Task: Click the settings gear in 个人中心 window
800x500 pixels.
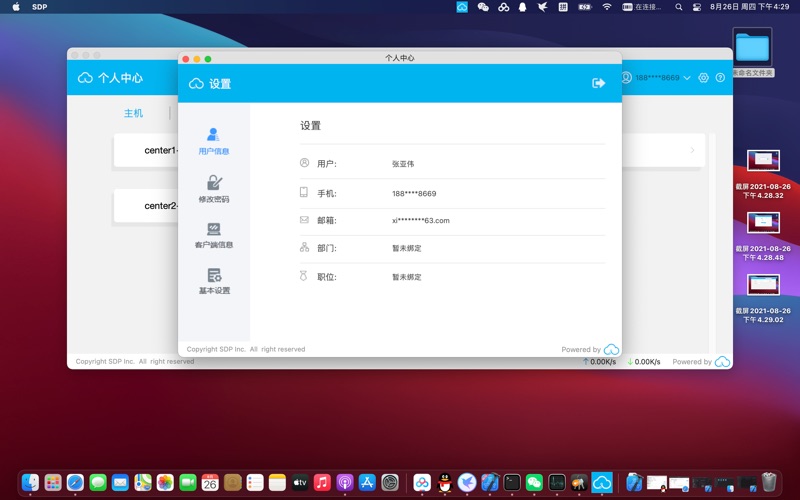Action: pos(703,78)
